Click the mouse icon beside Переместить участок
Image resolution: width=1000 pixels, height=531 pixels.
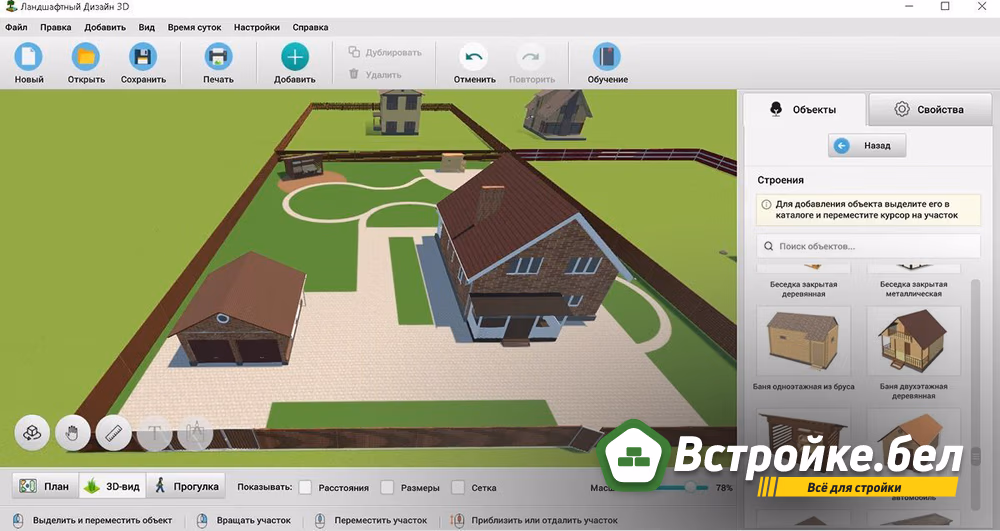[320, 520]
